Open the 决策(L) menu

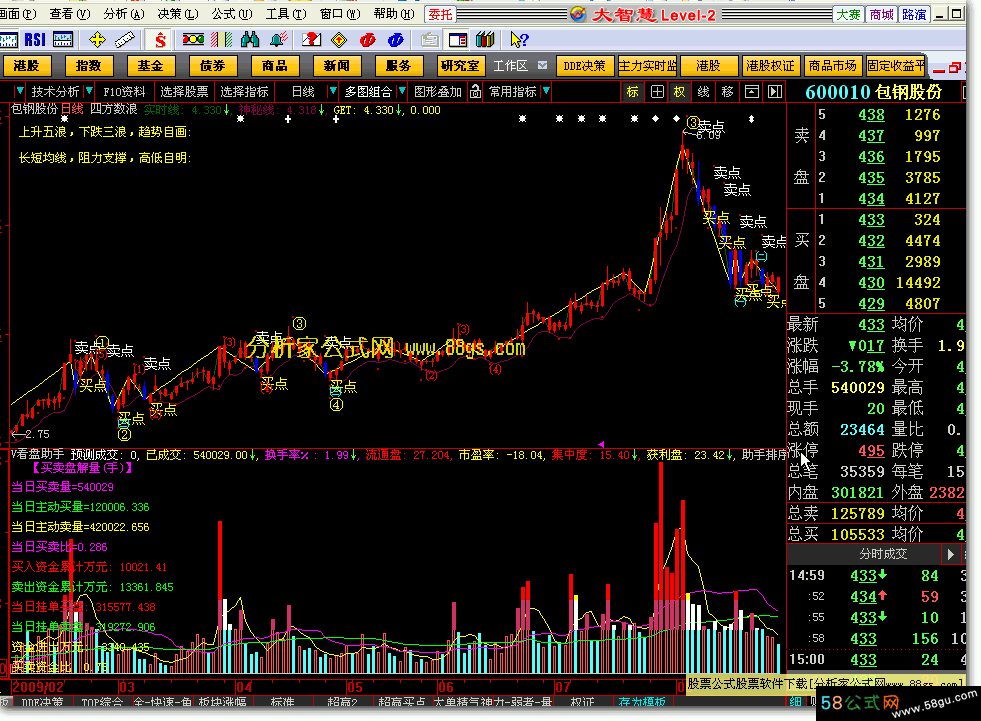pyautogui.click(x=178, y=14)
